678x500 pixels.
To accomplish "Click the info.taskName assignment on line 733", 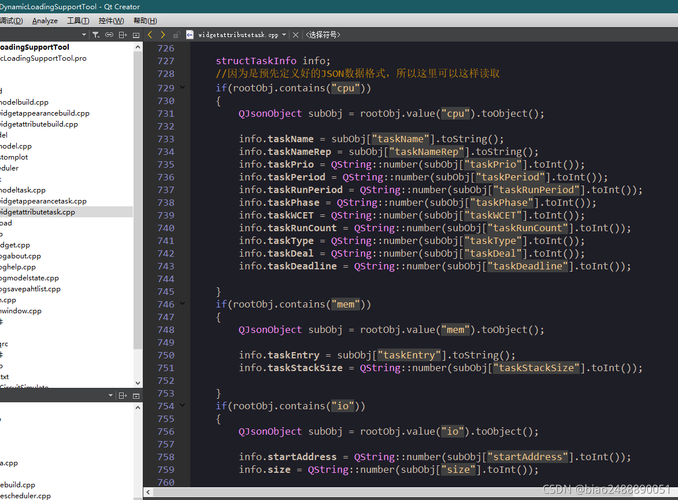I will pos(371,139).
